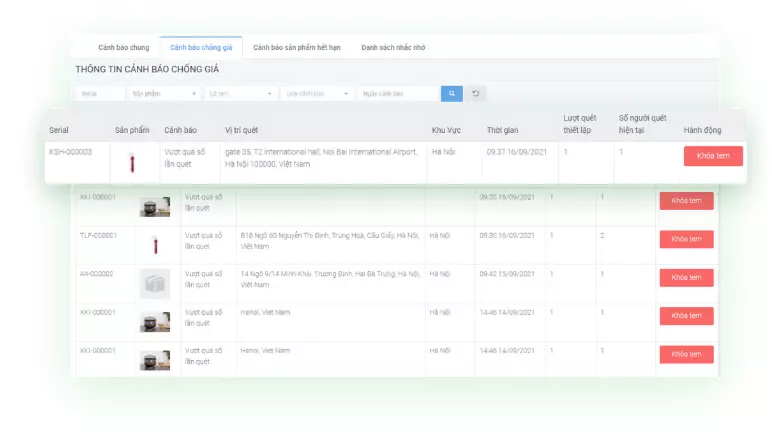Open the Cảnh báo sản phẩm hết hạn tab

[x=297, y=47]
